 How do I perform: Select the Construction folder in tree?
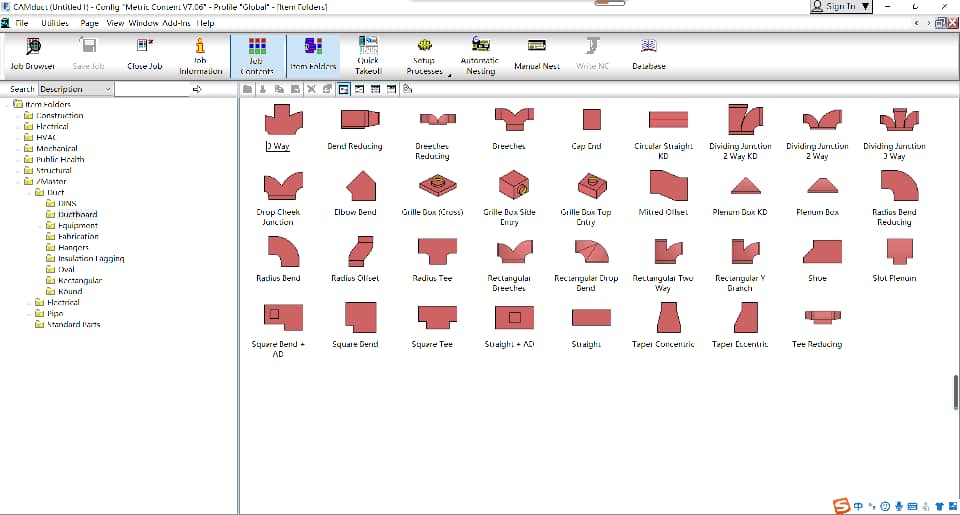tap(59, 115)
